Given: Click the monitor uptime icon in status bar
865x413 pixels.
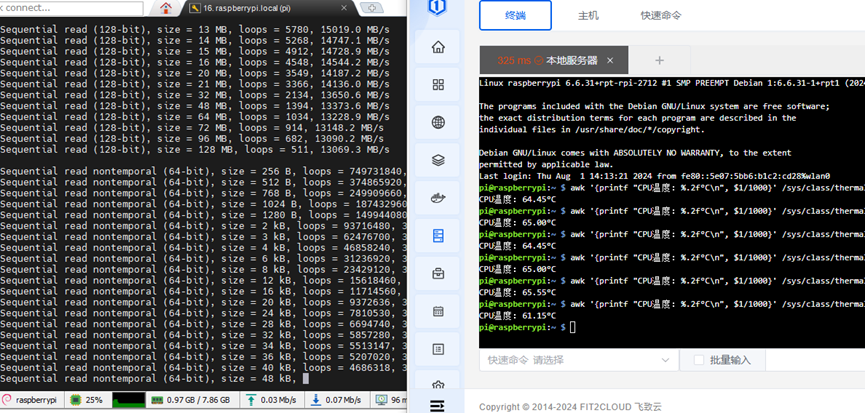Looking at the screenshot, I should 381,400.
